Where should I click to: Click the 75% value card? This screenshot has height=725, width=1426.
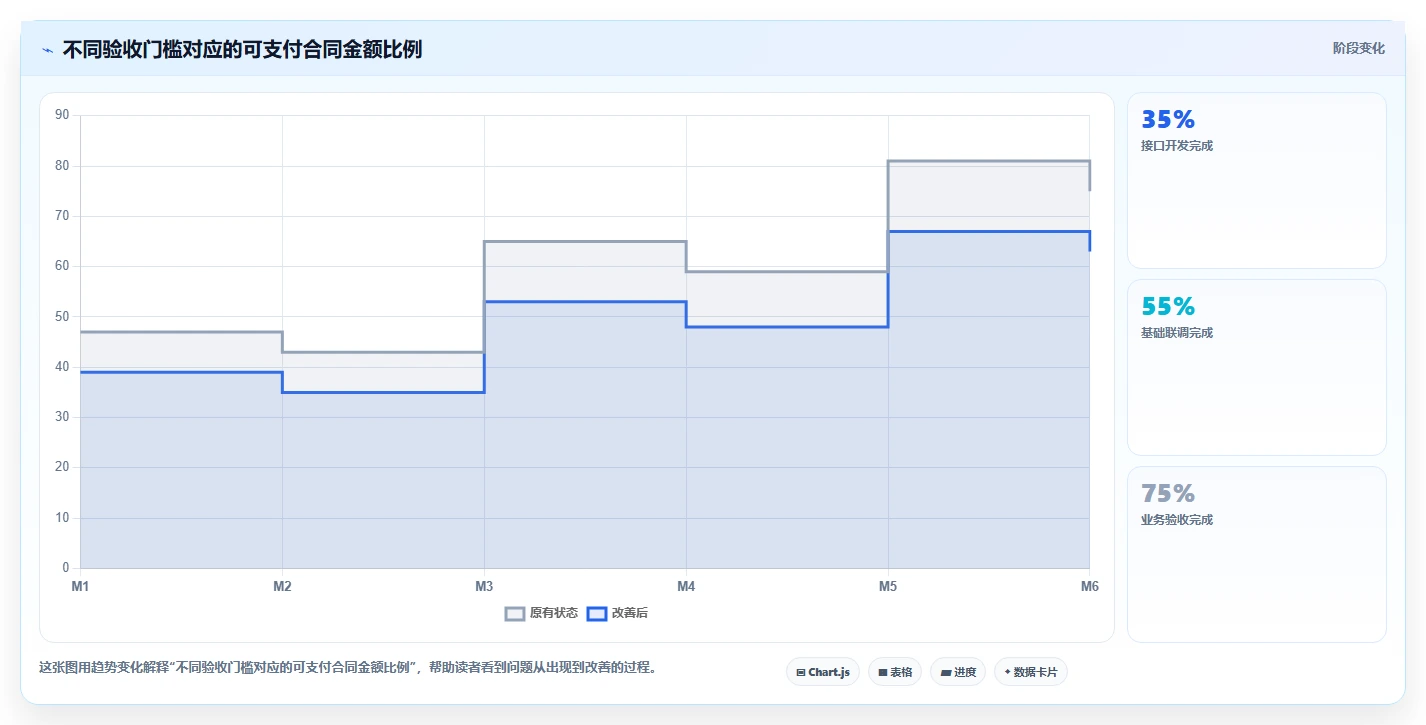[1257, 554]
